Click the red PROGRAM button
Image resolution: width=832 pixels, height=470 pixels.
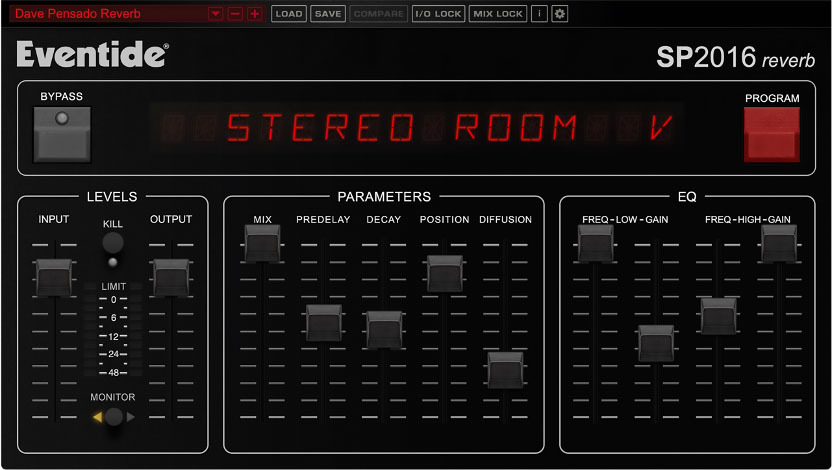[772, 134]
